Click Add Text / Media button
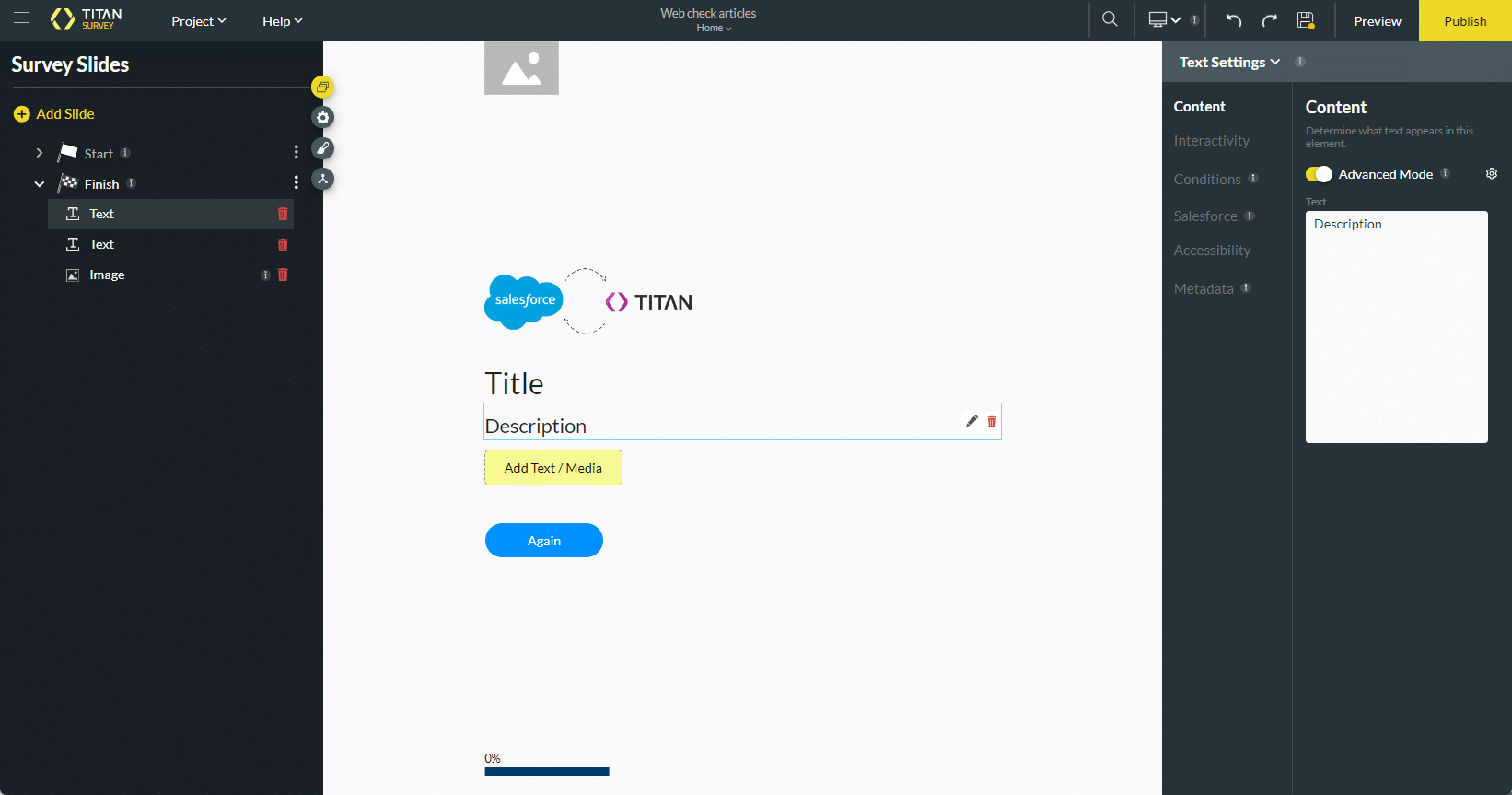 pyautogui.click(x=553, y=468)
